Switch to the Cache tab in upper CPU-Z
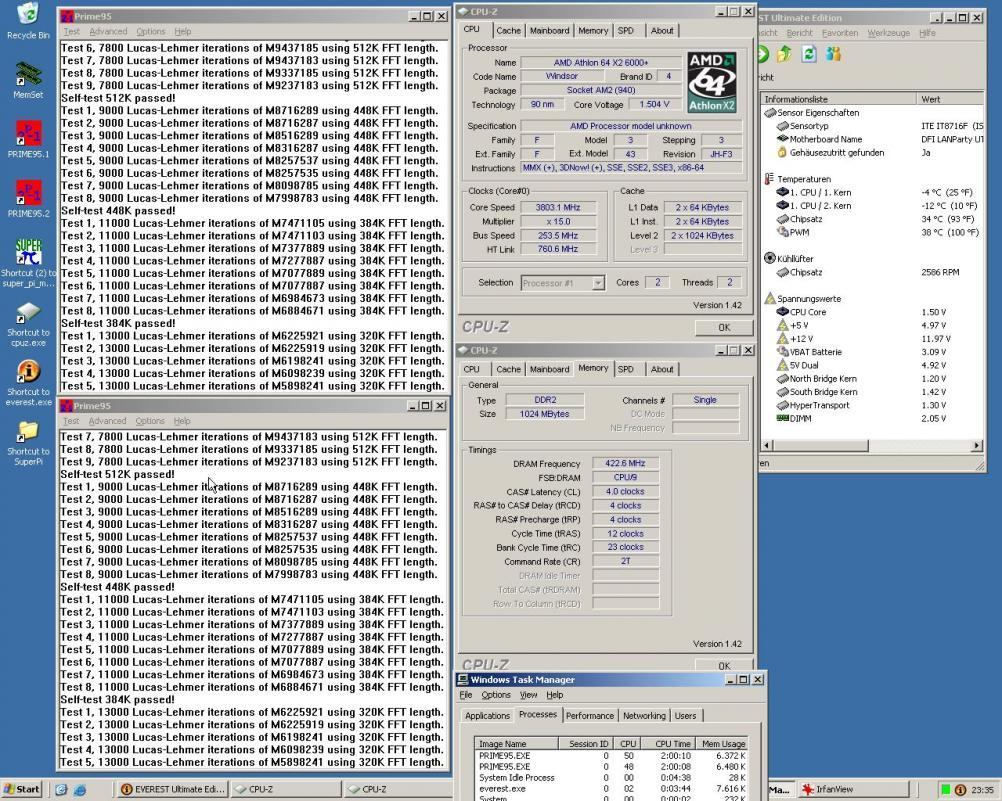The height and width of the screenshot is (801, 1002). coord(509,30)
